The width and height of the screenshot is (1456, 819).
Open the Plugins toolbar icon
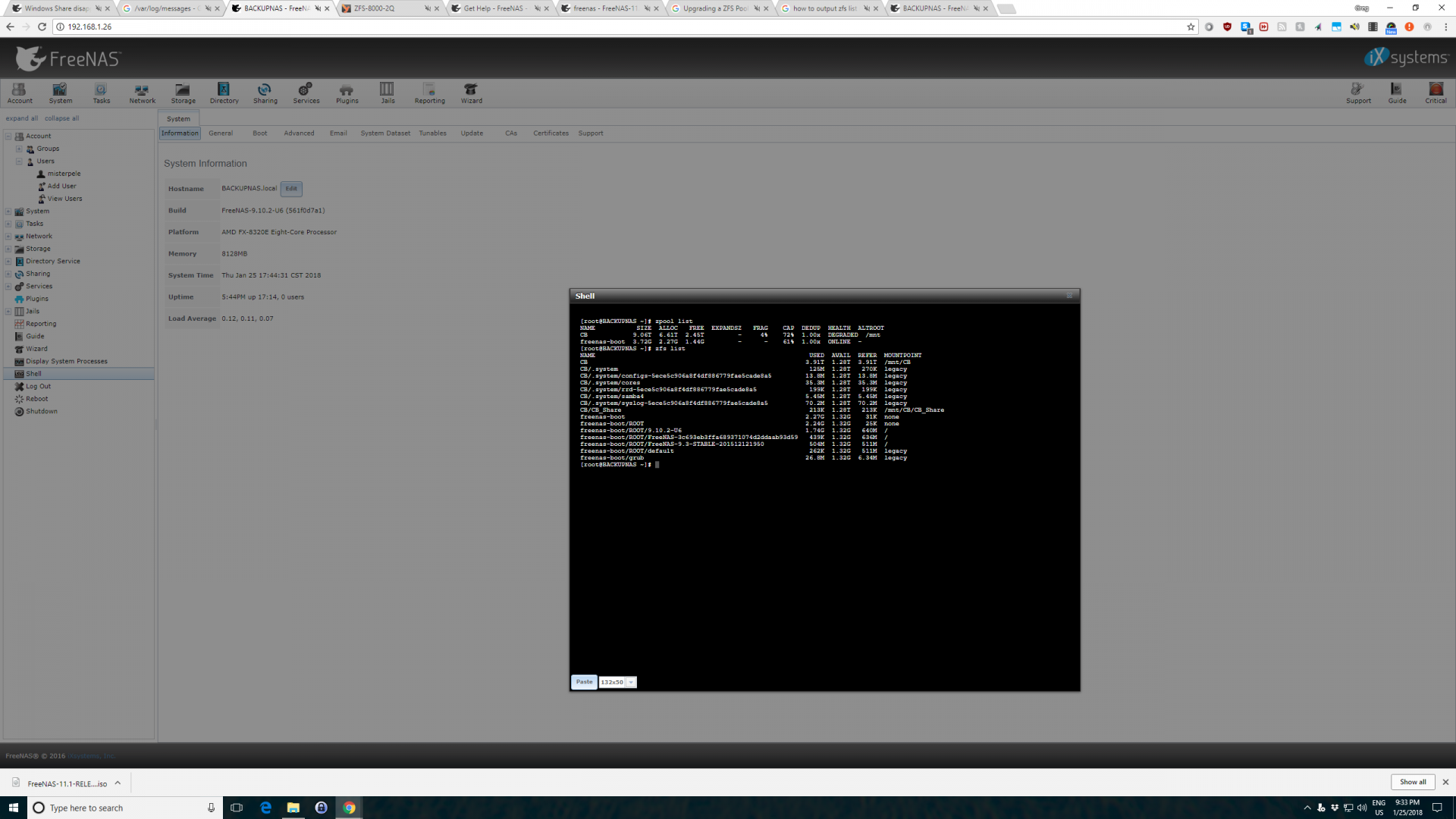click(347, 93)
